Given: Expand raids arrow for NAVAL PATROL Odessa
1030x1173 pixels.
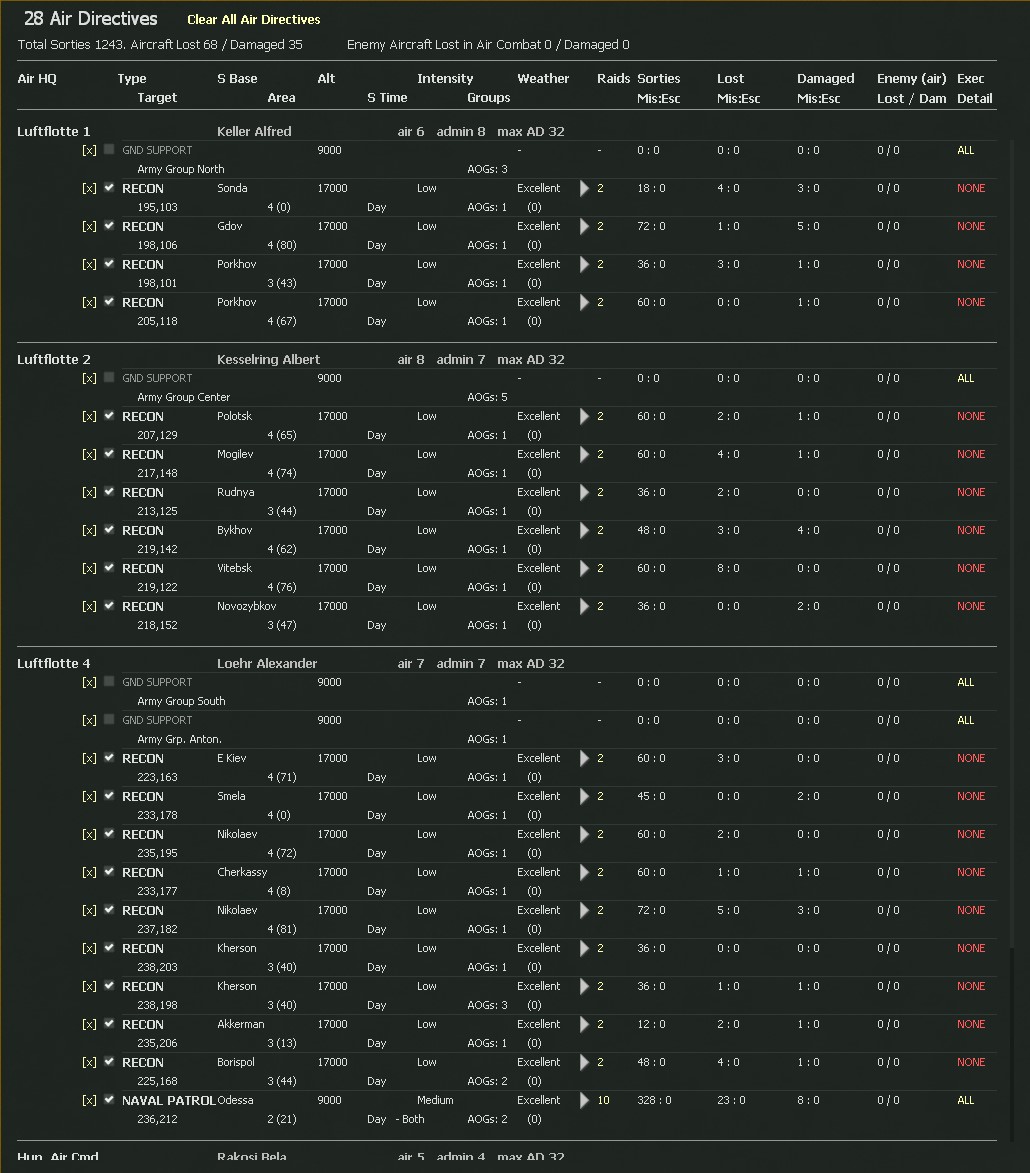Looking at the screenshot, I should tap(584, 1100).
